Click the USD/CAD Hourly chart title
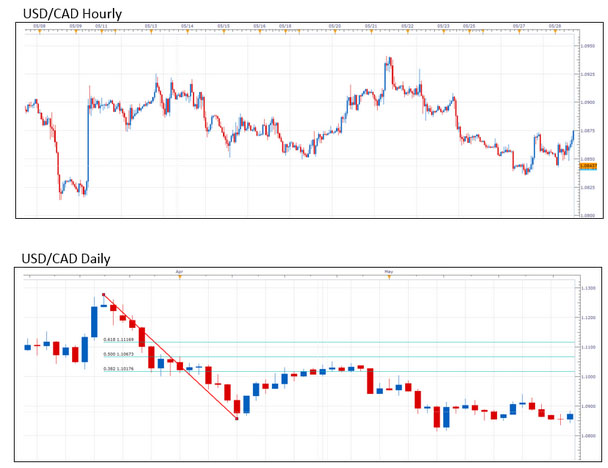This screenshot has width=608, height=468. [x=73, y=14]
